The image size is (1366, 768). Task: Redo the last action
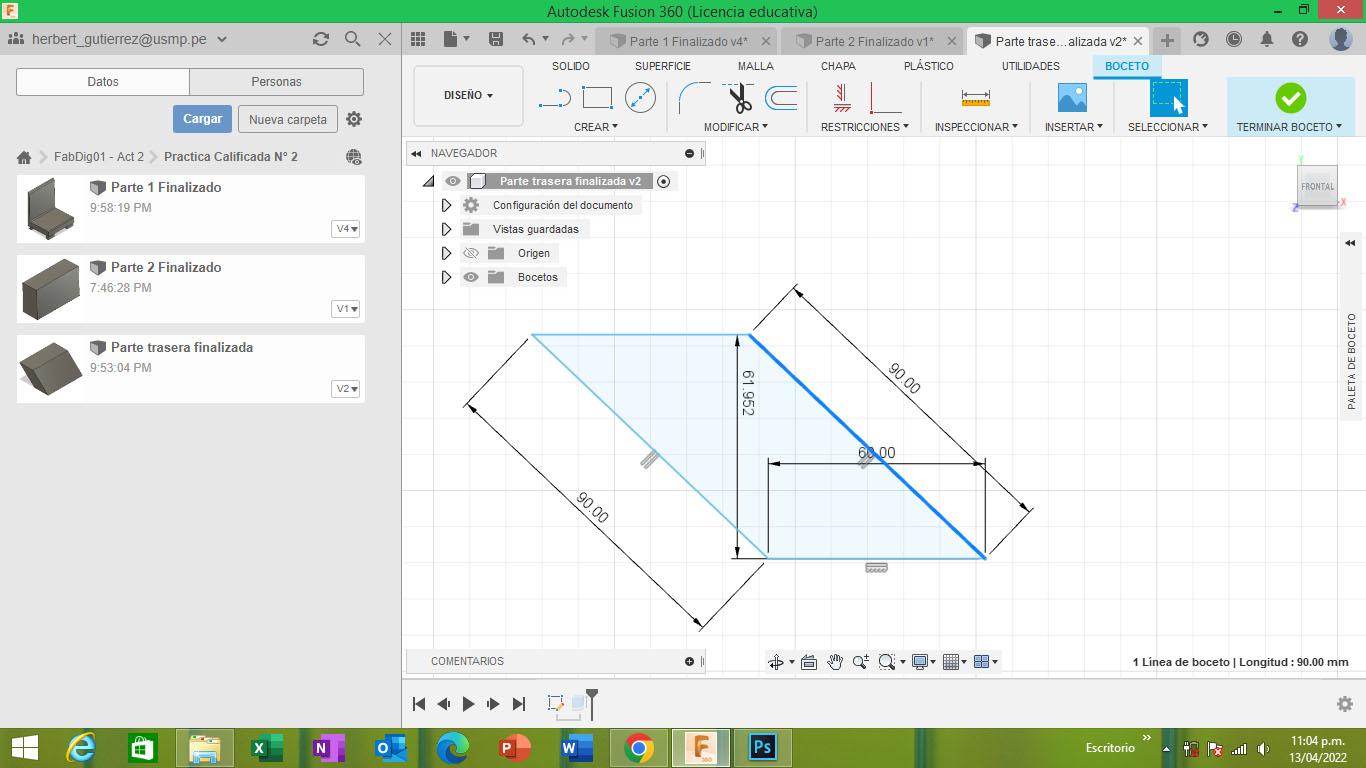click(x=568, y=39)
